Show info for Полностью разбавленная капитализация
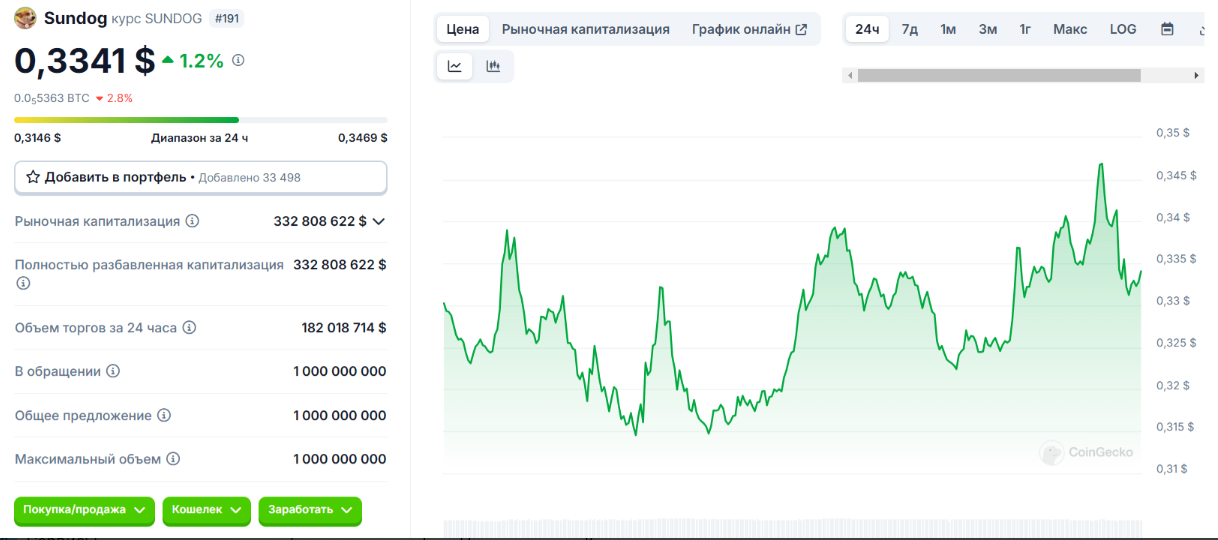Viewport: 1218px width, 540px height. [23, 283]
